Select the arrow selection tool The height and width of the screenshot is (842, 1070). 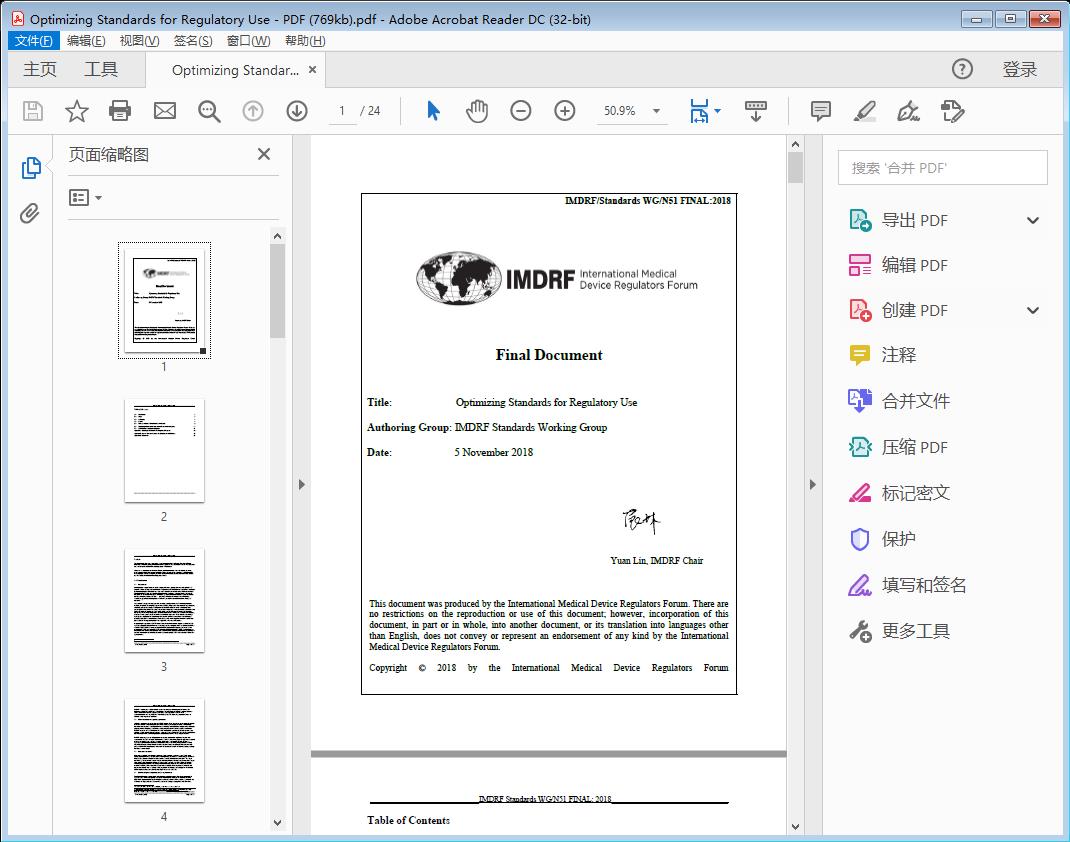(x=433, y=111)
